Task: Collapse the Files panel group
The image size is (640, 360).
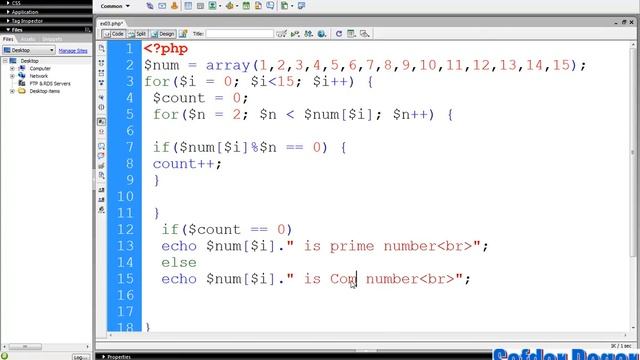Action: [8, 30]
